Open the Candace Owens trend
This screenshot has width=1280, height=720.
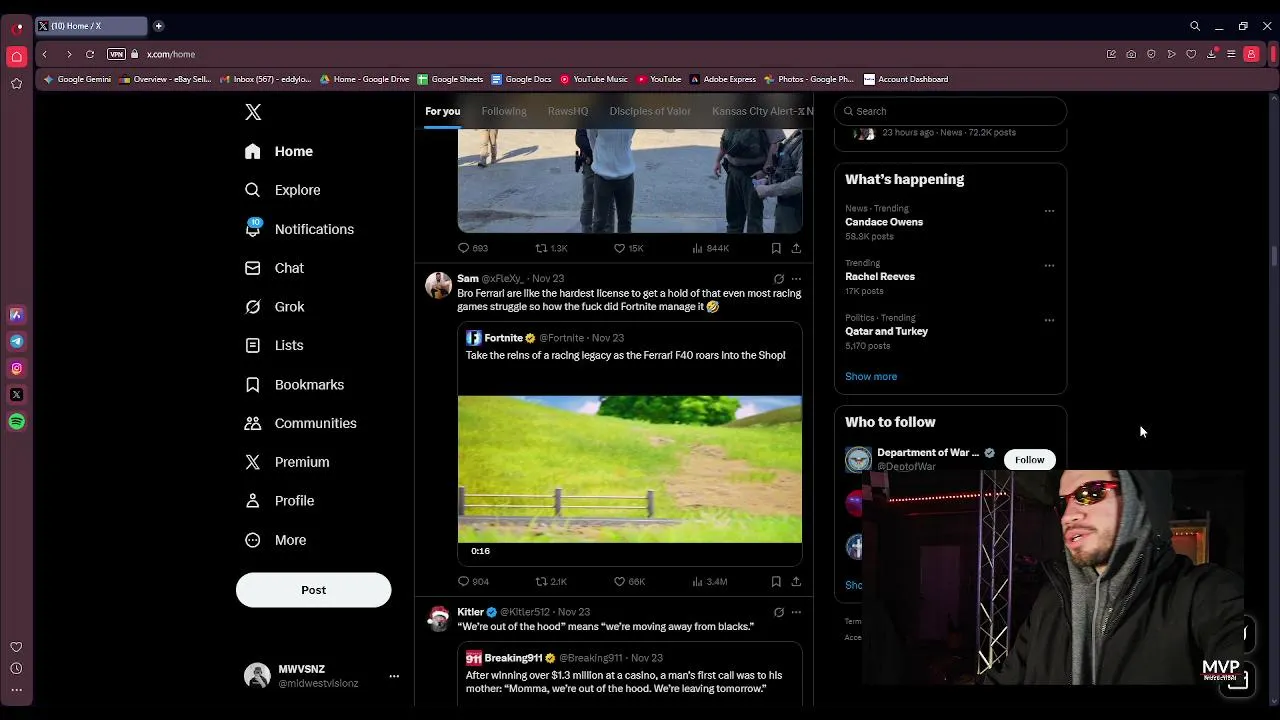pos(884,222)
